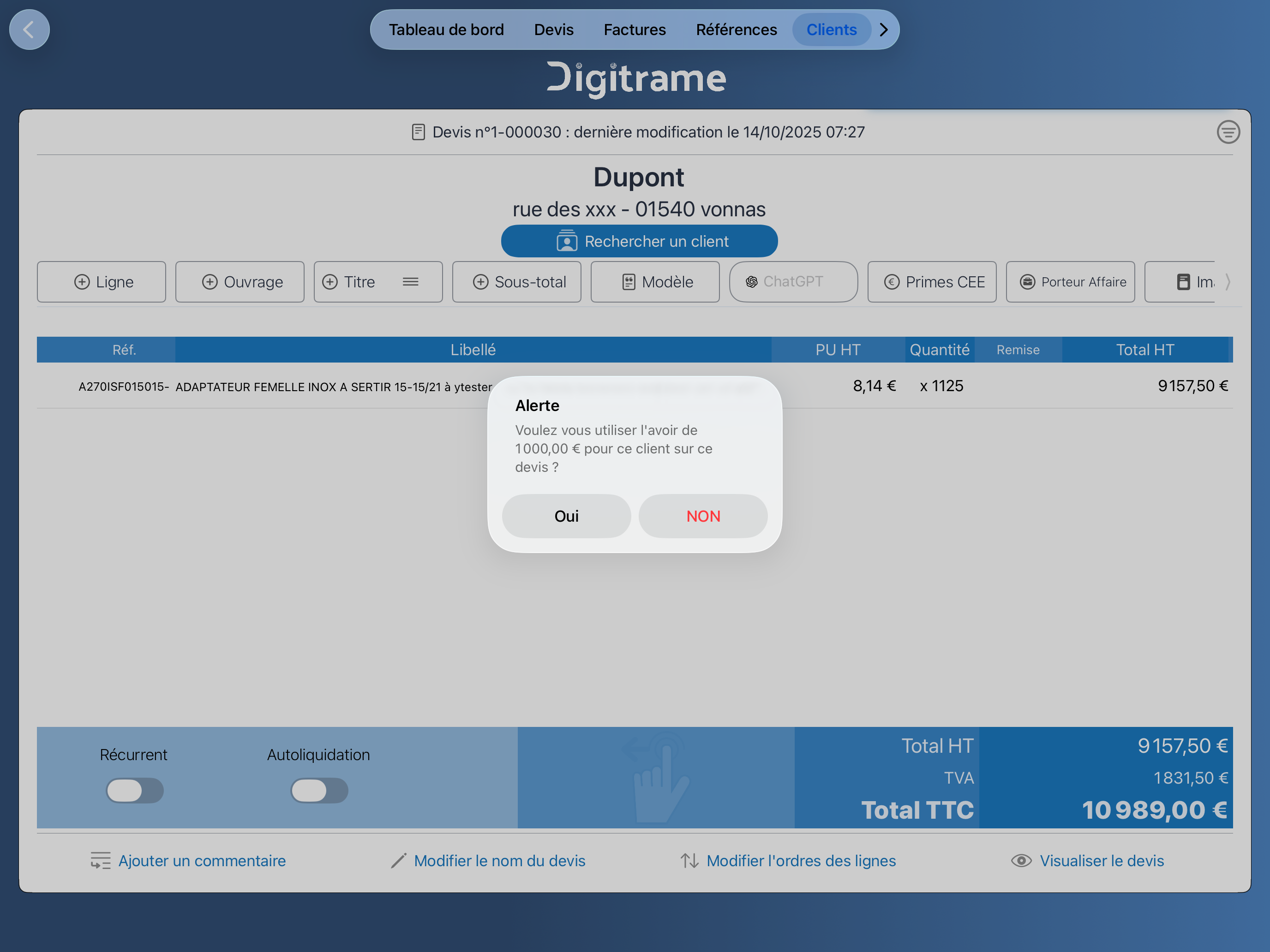Select the Porteur Affaire button
Image resolution: width=1270 pixels, height=952 pixels.
tap(1070, 282)
